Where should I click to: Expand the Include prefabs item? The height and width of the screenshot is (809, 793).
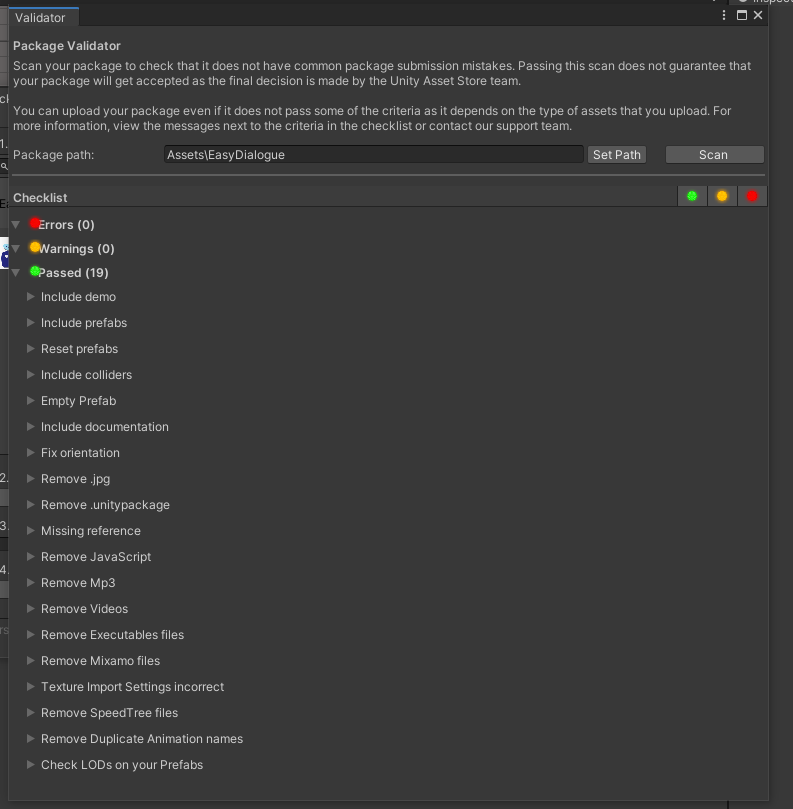click(x=30, y=322)
